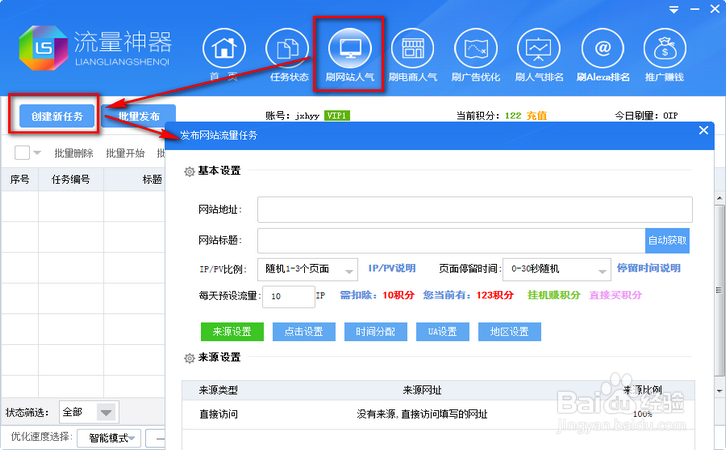Open the 首页 home icon

[x=224, y=49]
